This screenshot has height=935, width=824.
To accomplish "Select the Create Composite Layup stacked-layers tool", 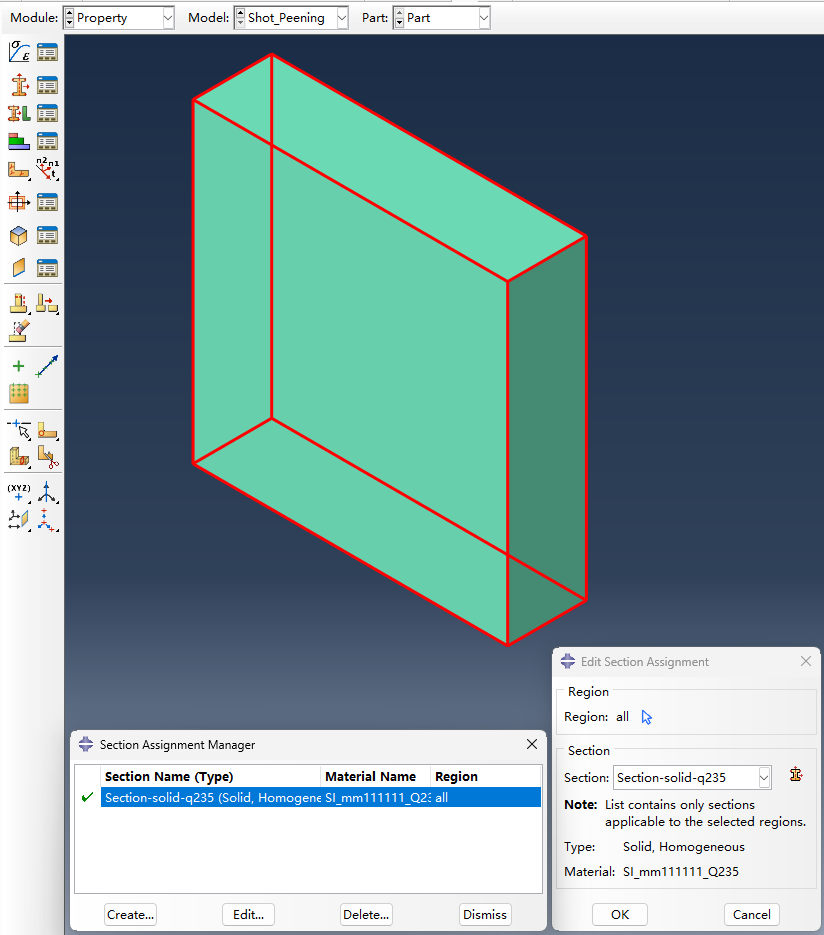I will [19, 141].
